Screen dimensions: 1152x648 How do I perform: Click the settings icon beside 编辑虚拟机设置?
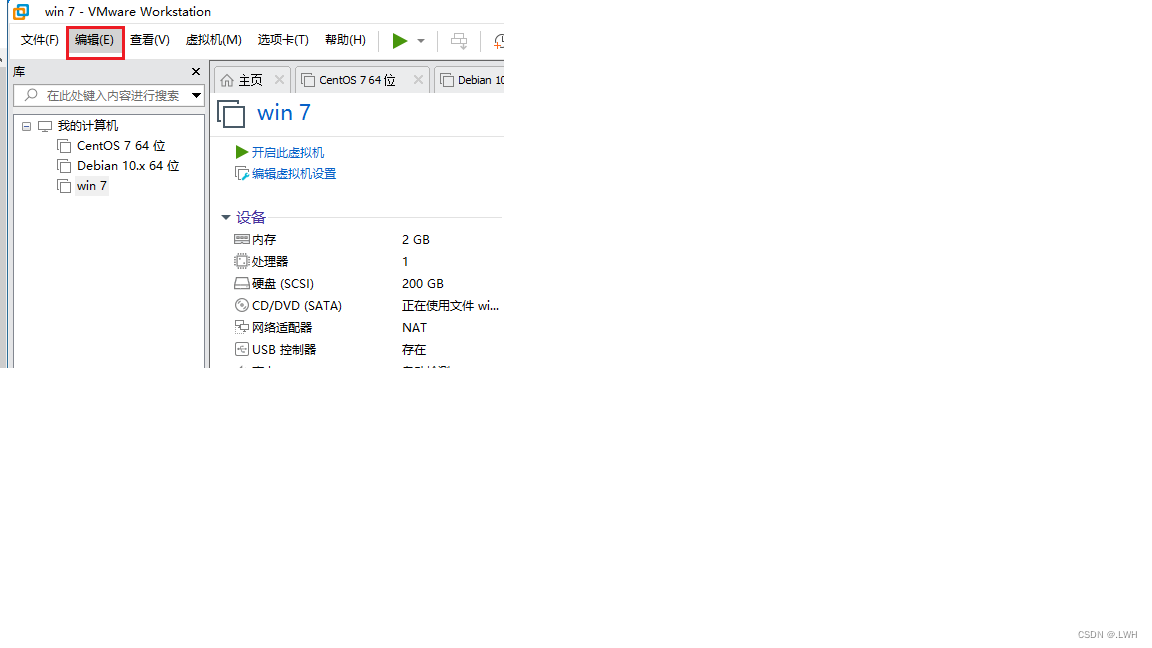point(241,173)
